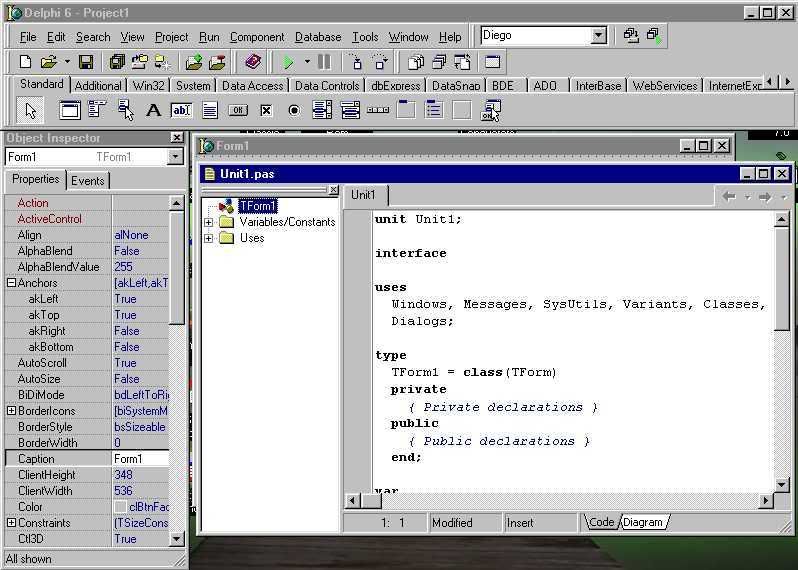798x570 pixels.
Task: Pick the Edit component icon
Action: point(181,110)
